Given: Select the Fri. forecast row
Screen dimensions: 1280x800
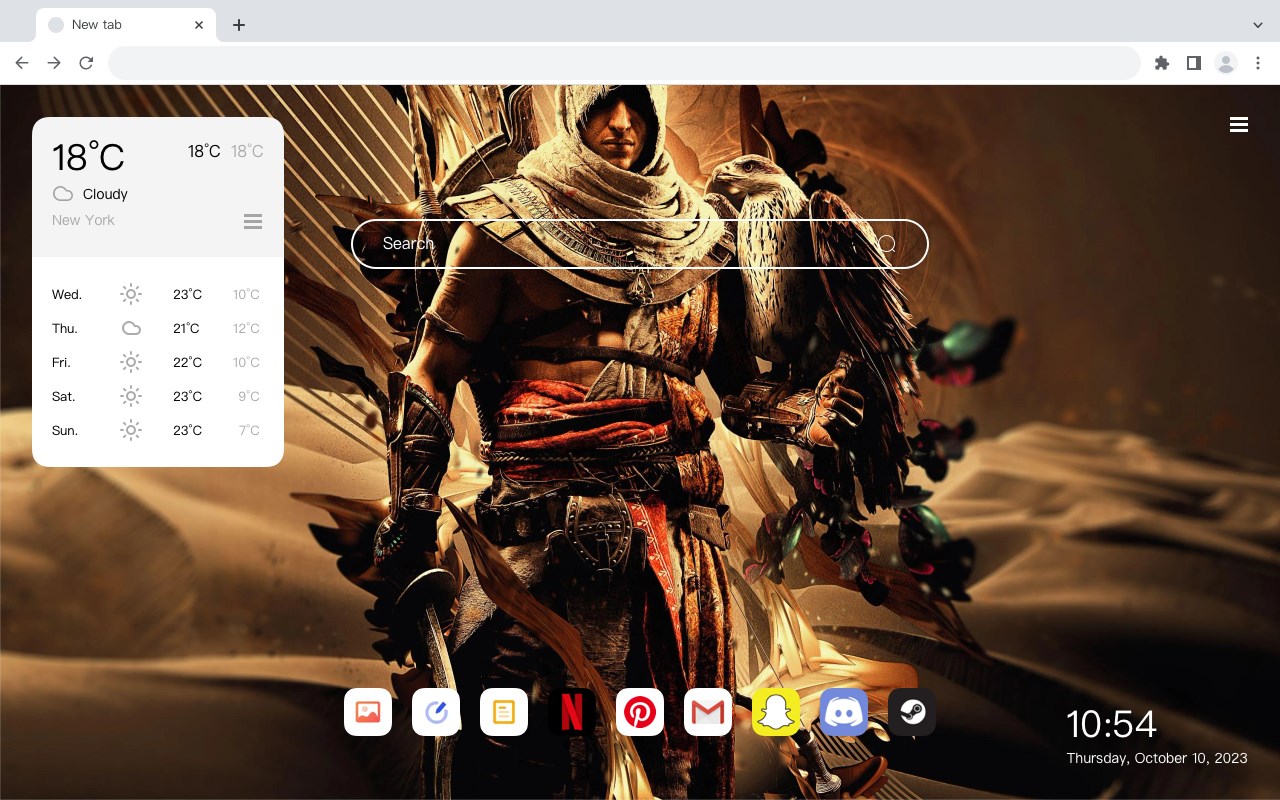Looking at the screenshot, I should [157, 362].
